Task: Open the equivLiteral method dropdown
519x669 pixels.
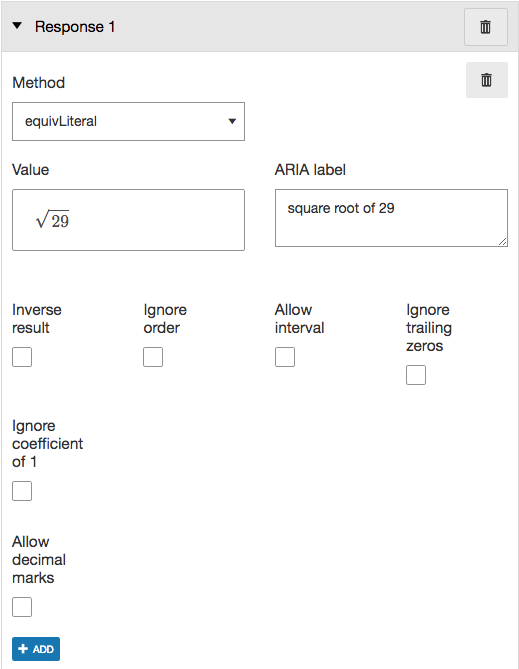Action: click(128, 121)
